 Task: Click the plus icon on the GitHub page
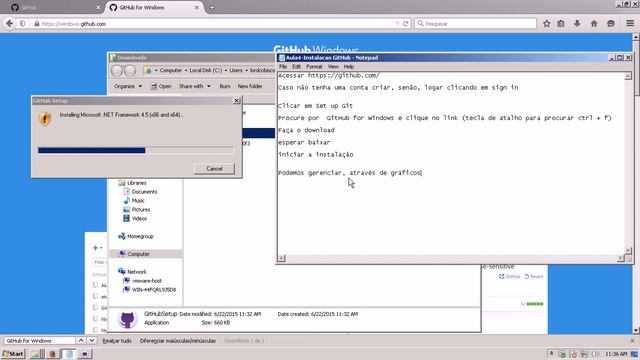(x=97, y=248)
